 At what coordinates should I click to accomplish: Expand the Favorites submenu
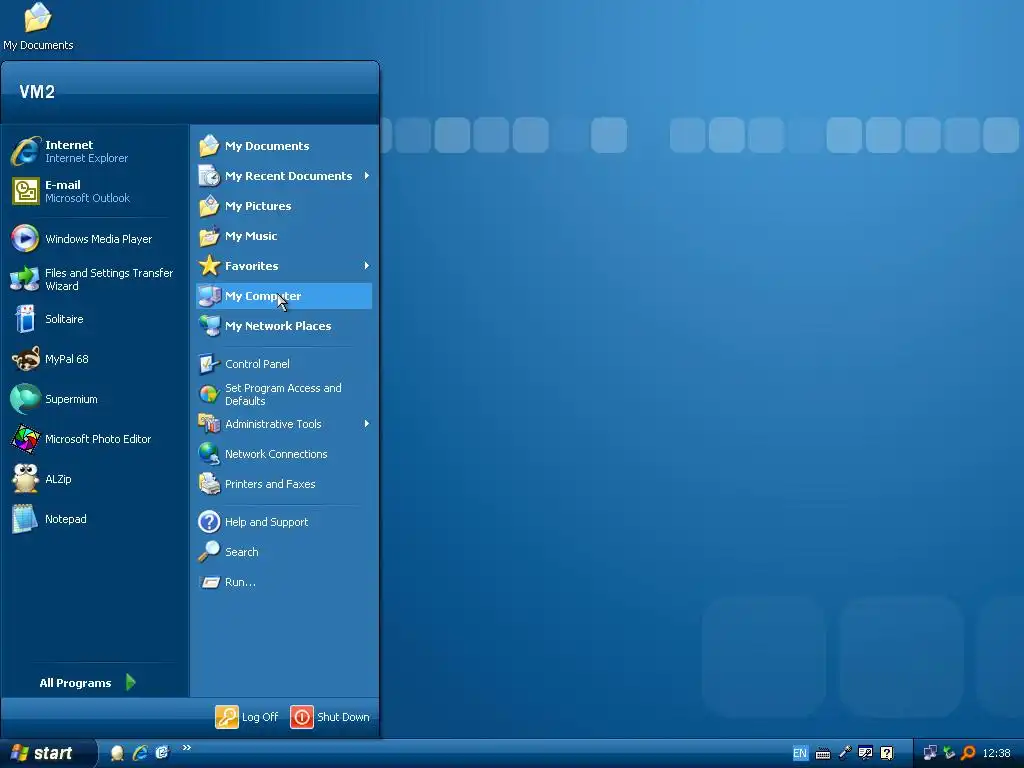[x=284, y=266]
